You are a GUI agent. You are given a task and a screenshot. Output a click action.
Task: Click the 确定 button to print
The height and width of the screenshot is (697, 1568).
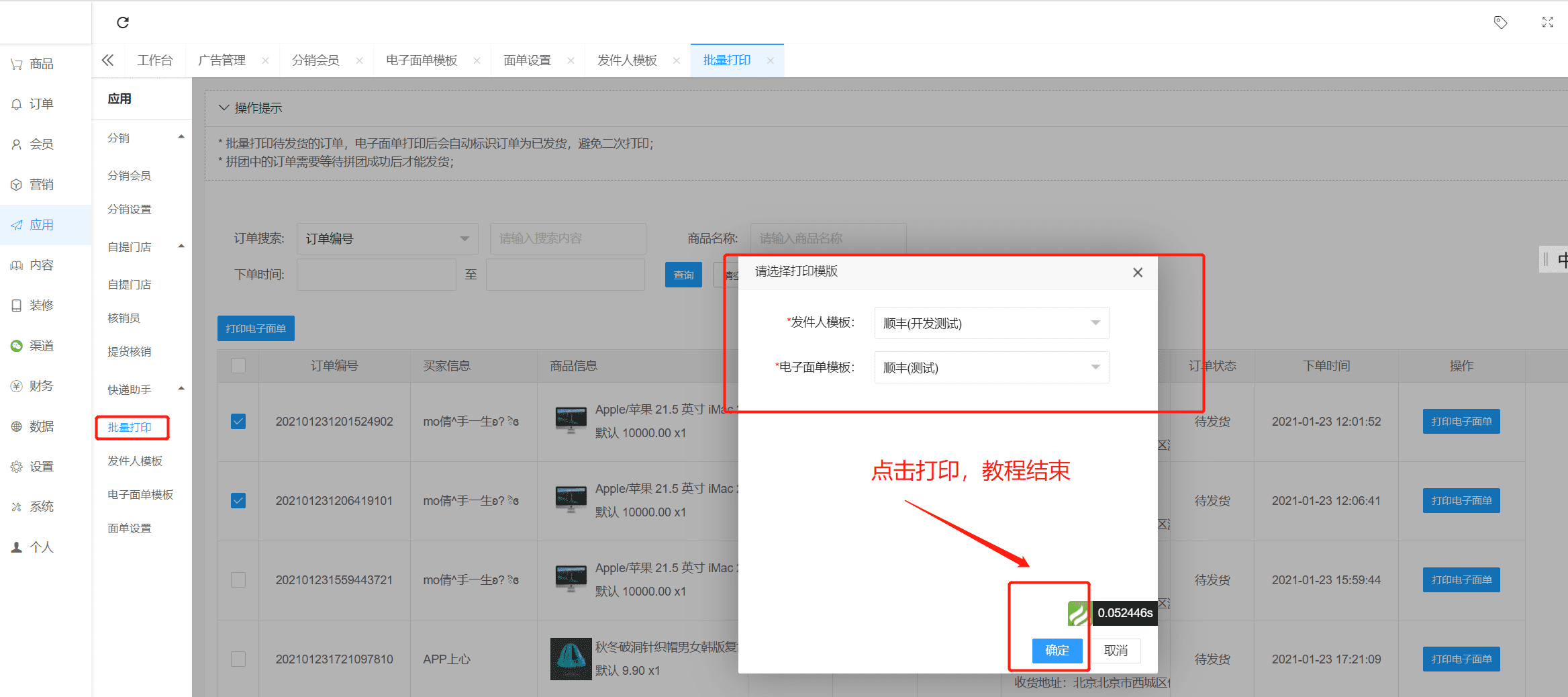pos(1057,650)
